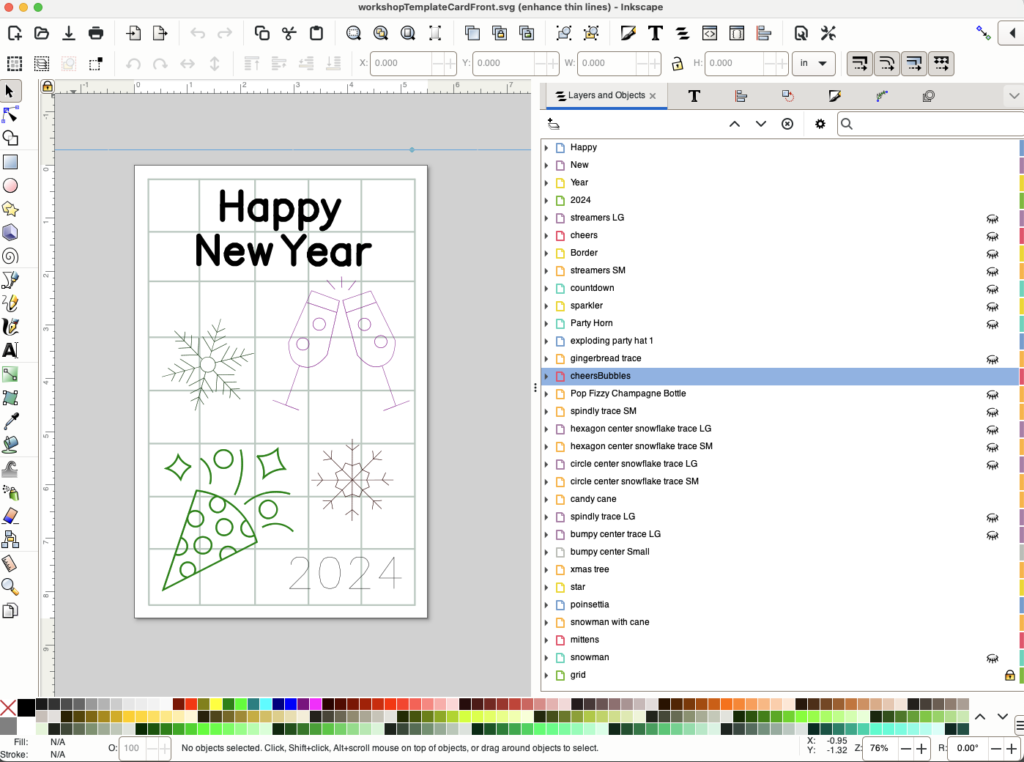This screenshot has width=1024, height=762.
Task: Click the Rotate 90 clockwise icon
Action: (x=160, y=63)
